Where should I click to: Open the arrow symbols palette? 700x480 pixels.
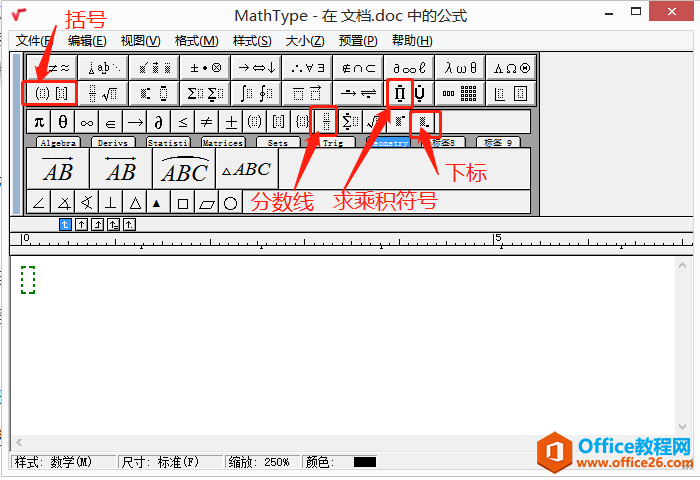[256, 68]
